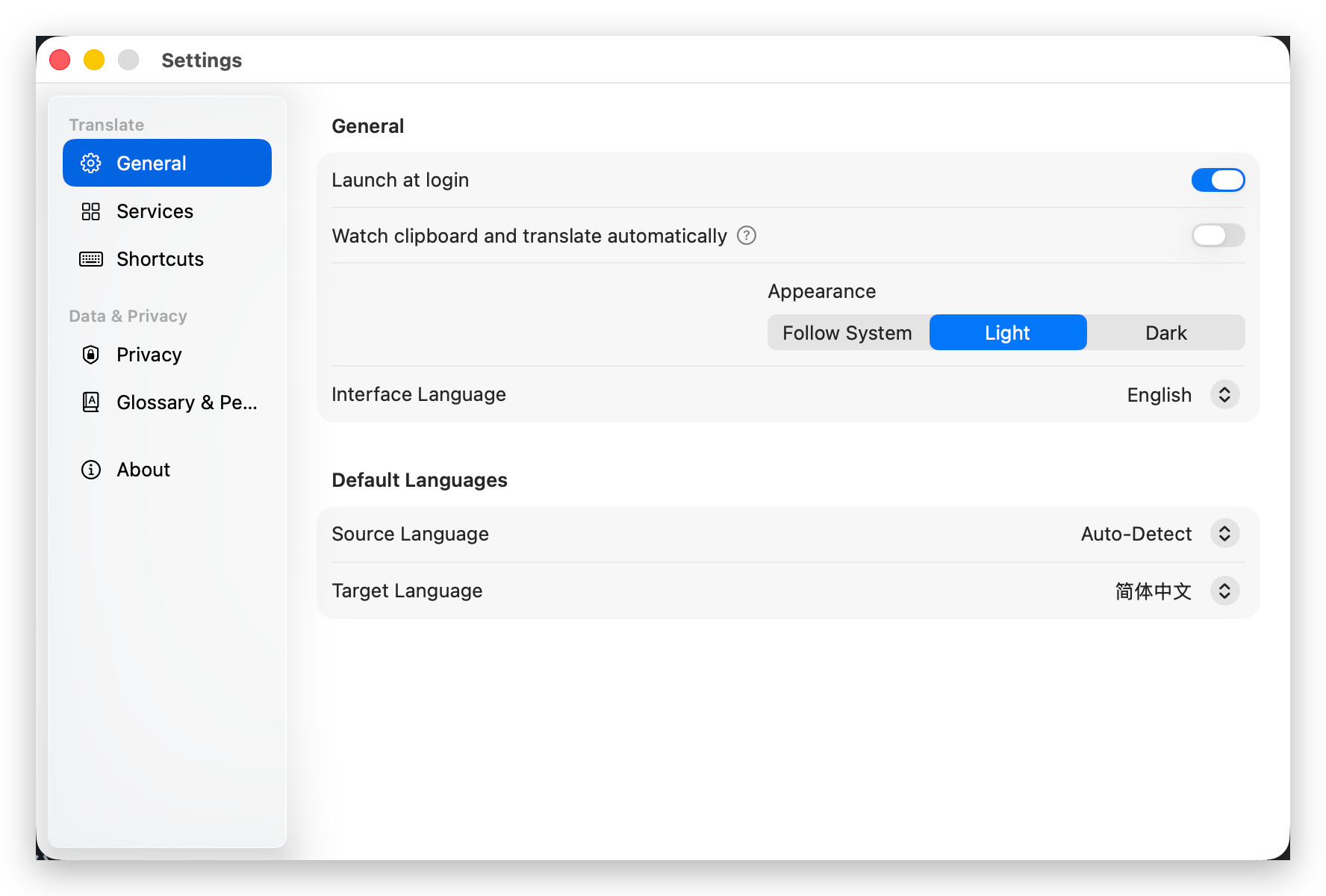Select General in the sidebar
Viewport: 1326px width, 896px height.
click(x=167, y=163)
